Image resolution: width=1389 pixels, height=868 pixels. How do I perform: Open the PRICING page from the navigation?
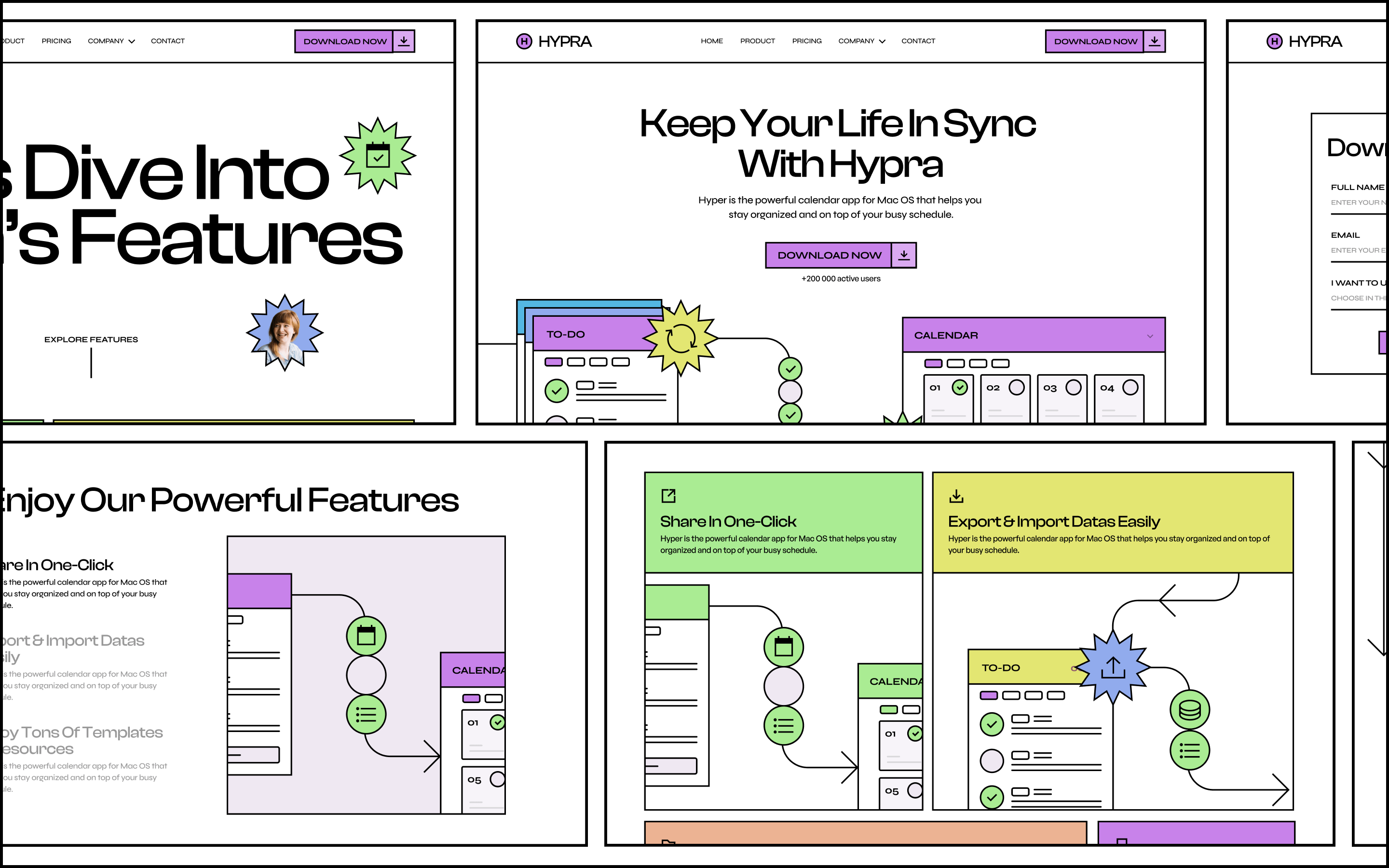[x=806, y=41]
